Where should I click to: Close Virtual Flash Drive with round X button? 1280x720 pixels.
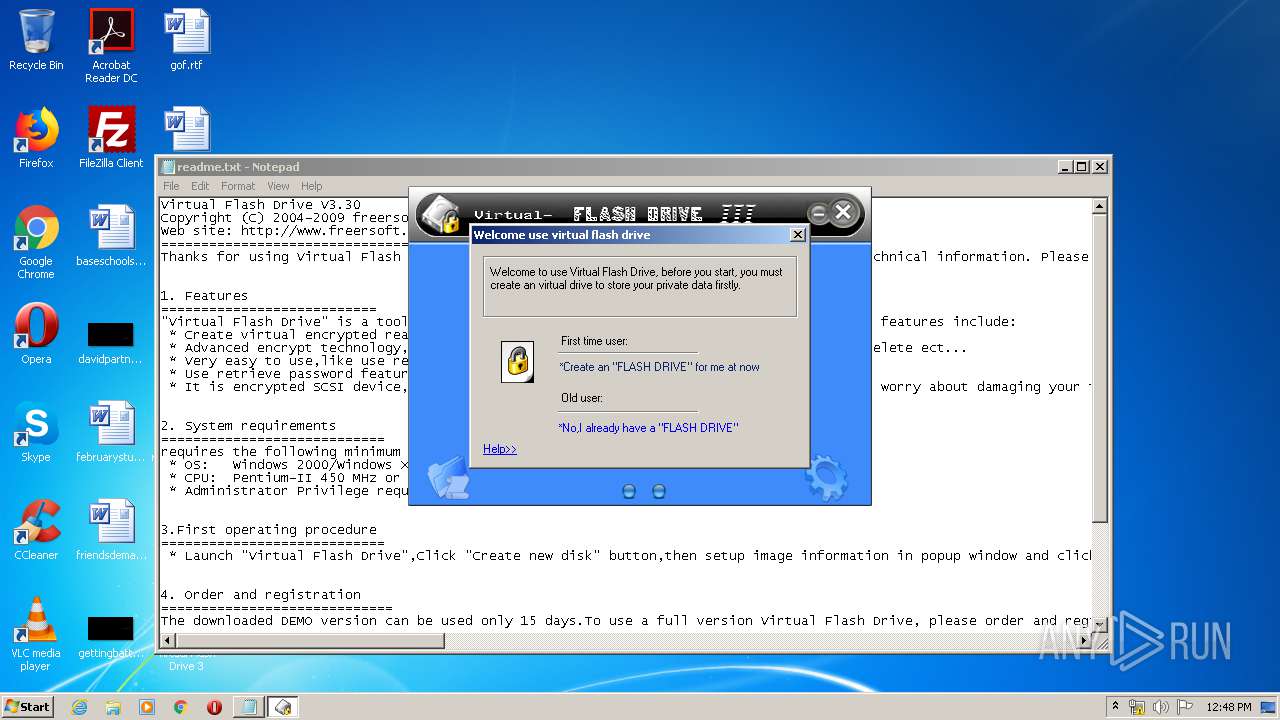click(843, 212)
